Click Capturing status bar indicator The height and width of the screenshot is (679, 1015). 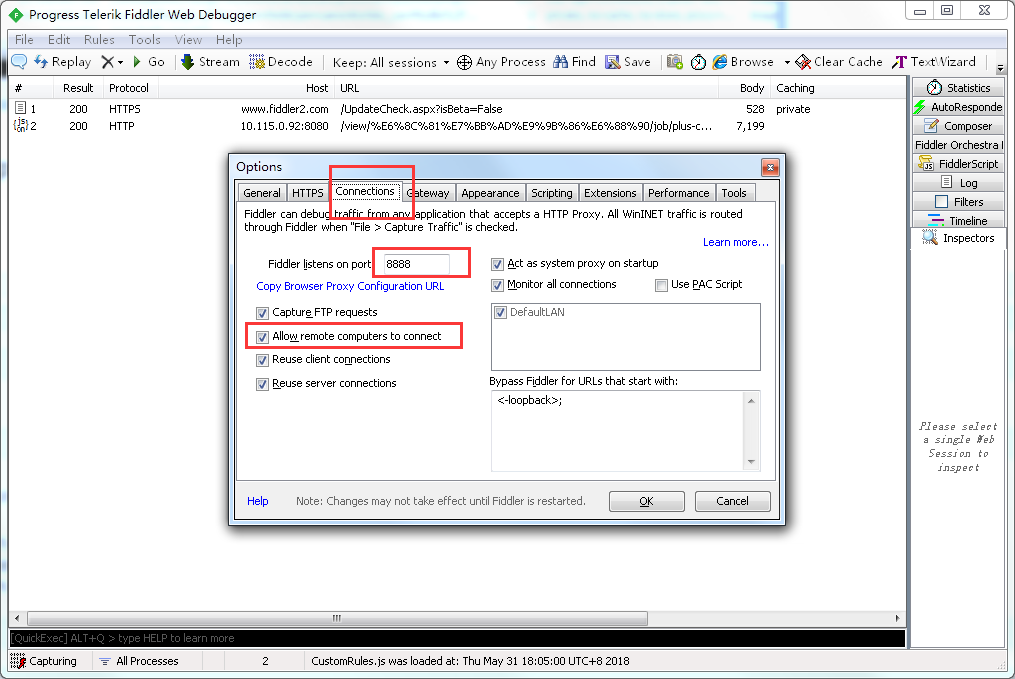tap(44, 661)
